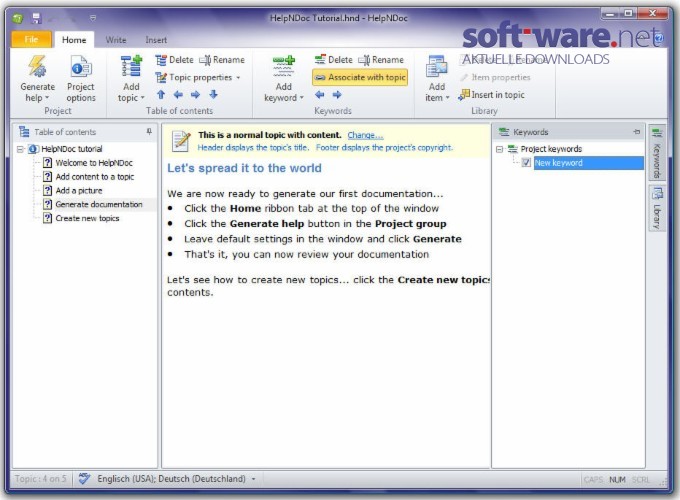Open the Library side tab

coord(657,208)
